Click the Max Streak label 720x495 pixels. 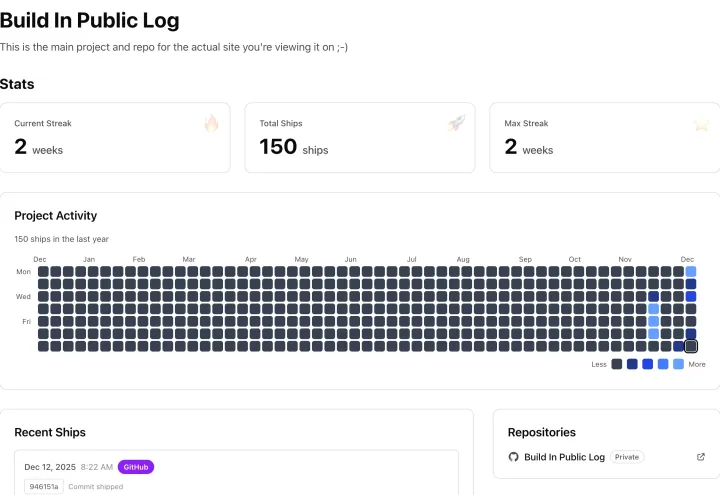(x=526, y=123)
